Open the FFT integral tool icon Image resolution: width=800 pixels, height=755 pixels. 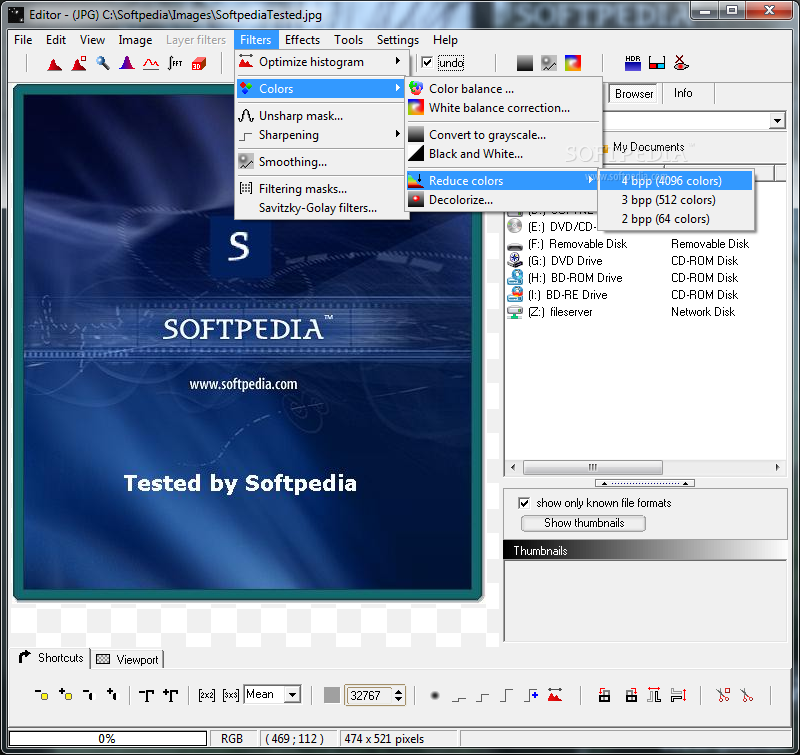[x=174, y=63]
